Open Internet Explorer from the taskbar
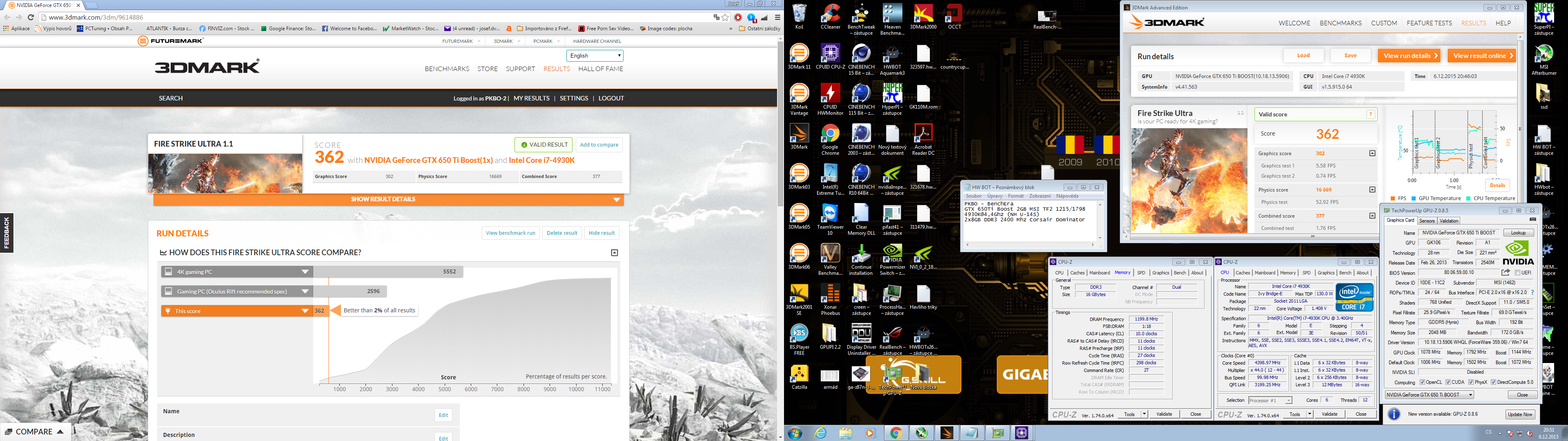This screenshot has height=441, width=1568. pyautogui.click(x=820, y=433)
